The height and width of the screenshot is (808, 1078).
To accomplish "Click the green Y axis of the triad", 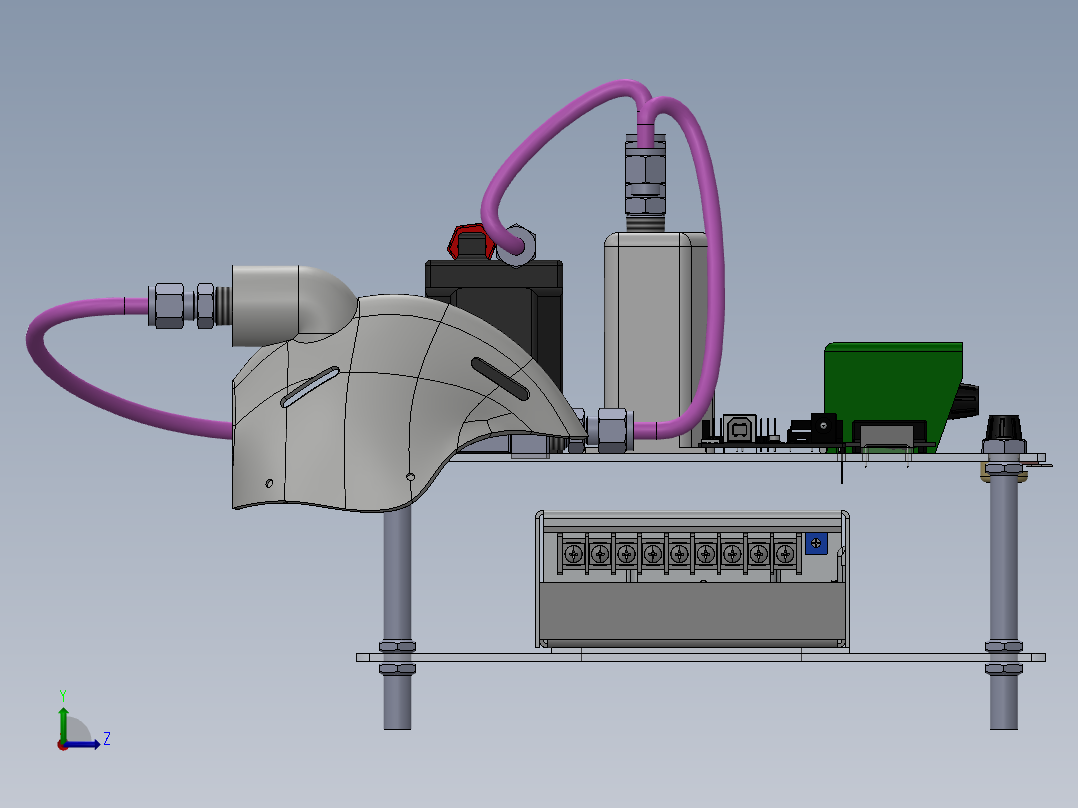I will 63,723.
